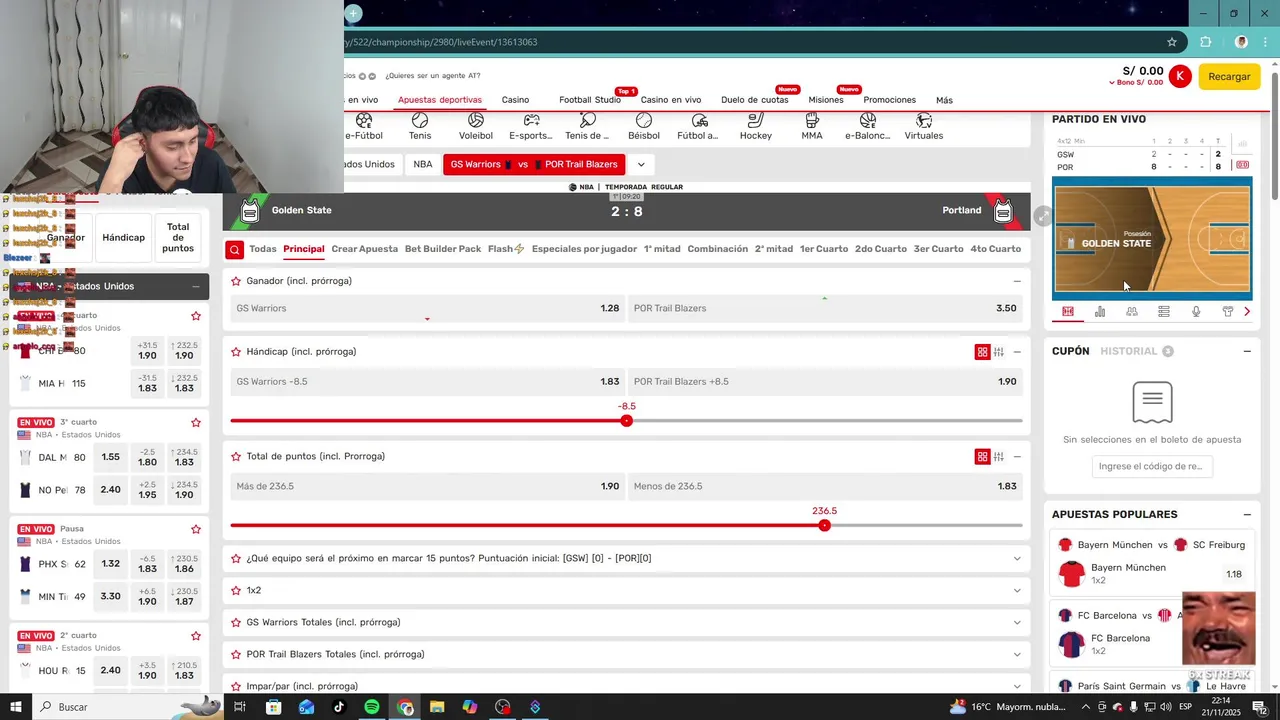
Task: Open the e-Fútbol sport icon
Action: click(x=364, y=126)
